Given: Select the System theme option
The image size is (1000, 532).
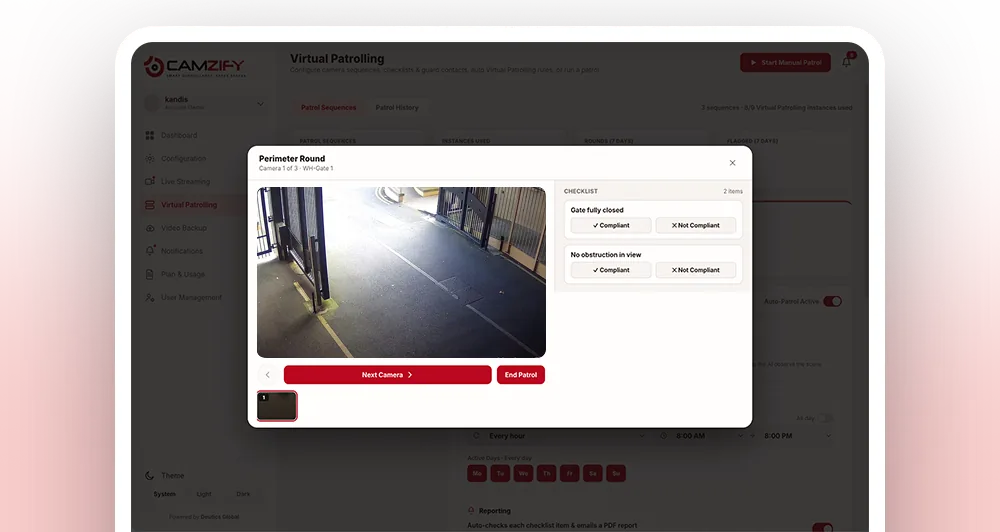Looking at the screenshot, I should (x=165, y=494).
